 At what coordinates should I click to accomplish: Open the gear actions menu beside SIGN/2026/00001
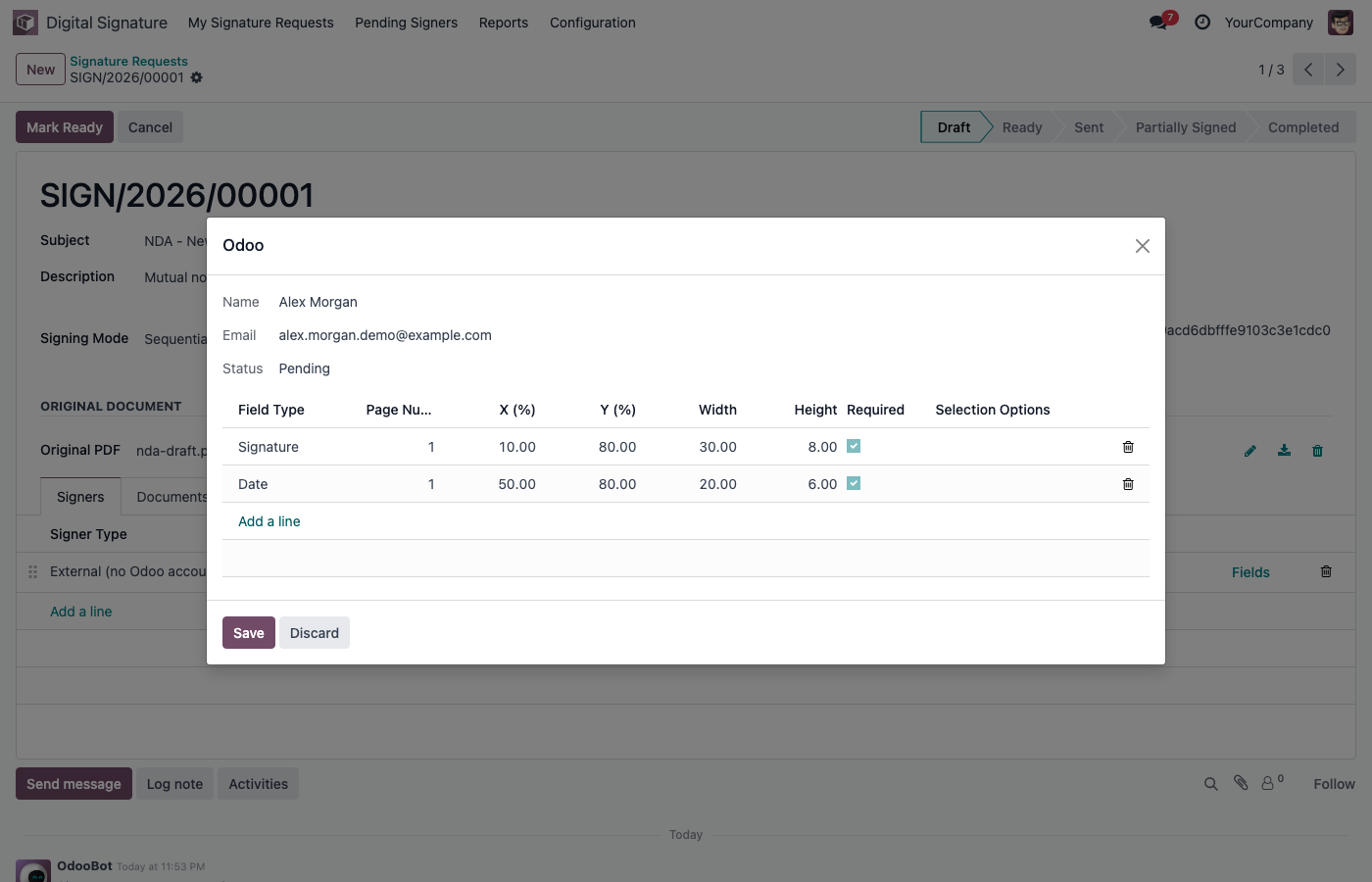tap(197, 77)
